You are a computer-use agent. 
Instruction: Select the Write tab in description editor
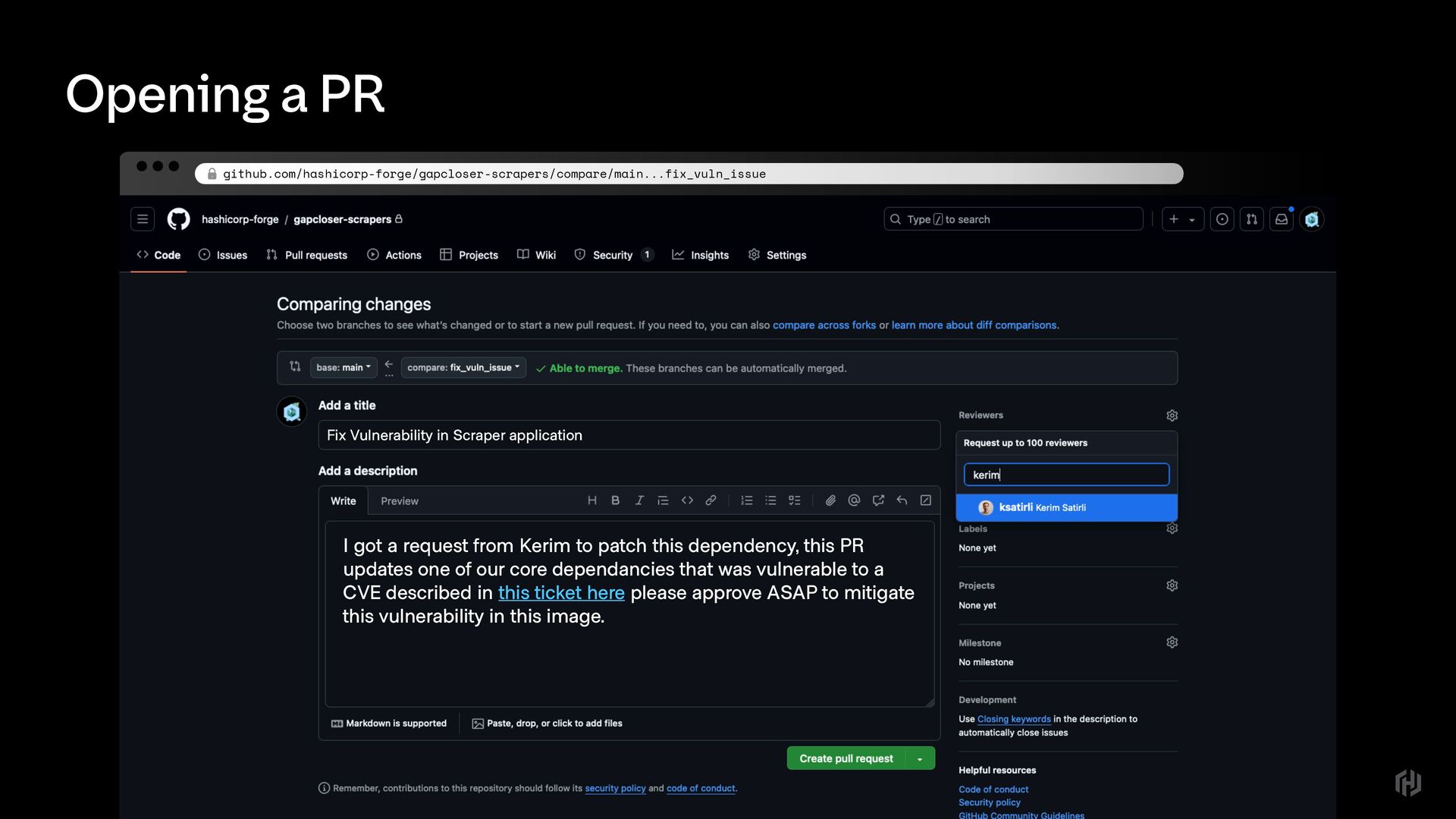344,501
